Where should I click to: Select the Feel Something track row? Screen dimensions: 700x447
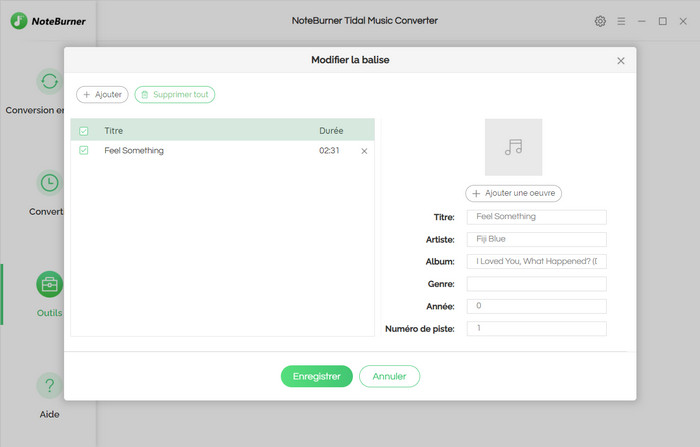222,150
